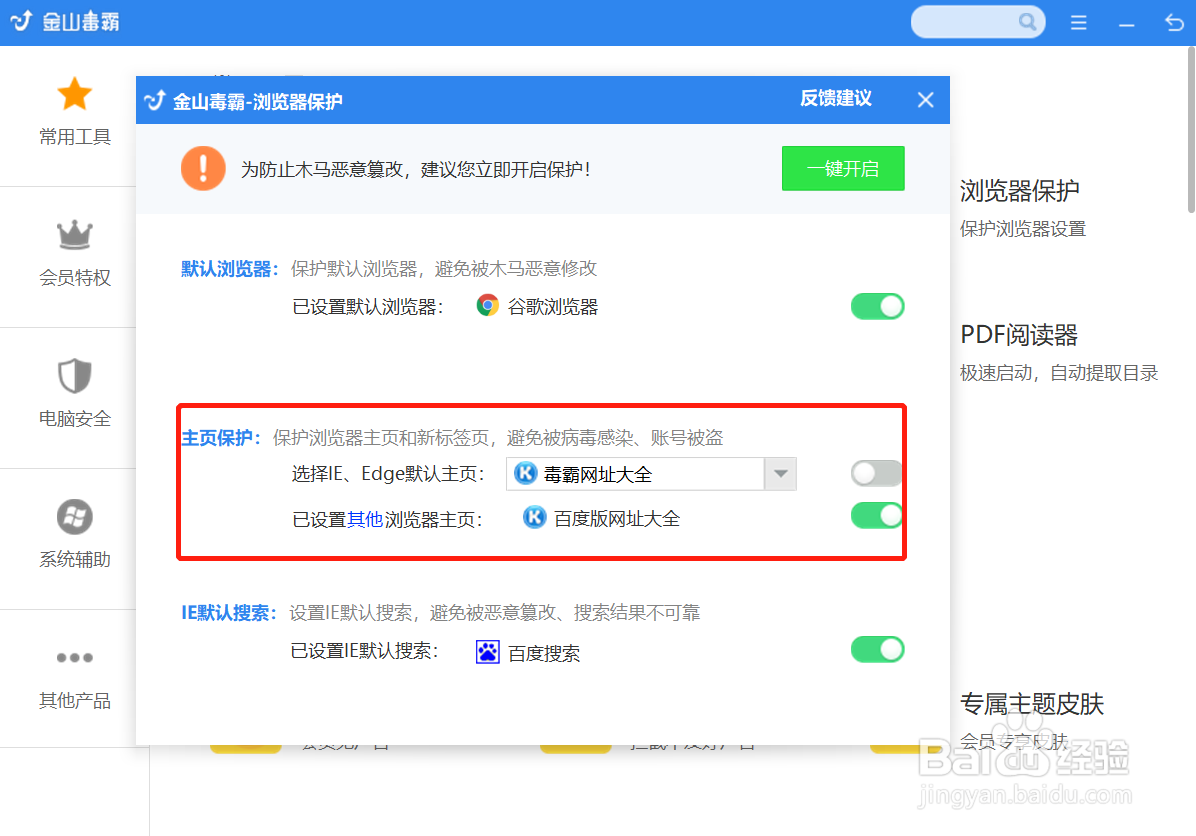1196x836 pixels.
Task: Select the 电脑安全 sidebar label
Action: [x=75, y=419]
